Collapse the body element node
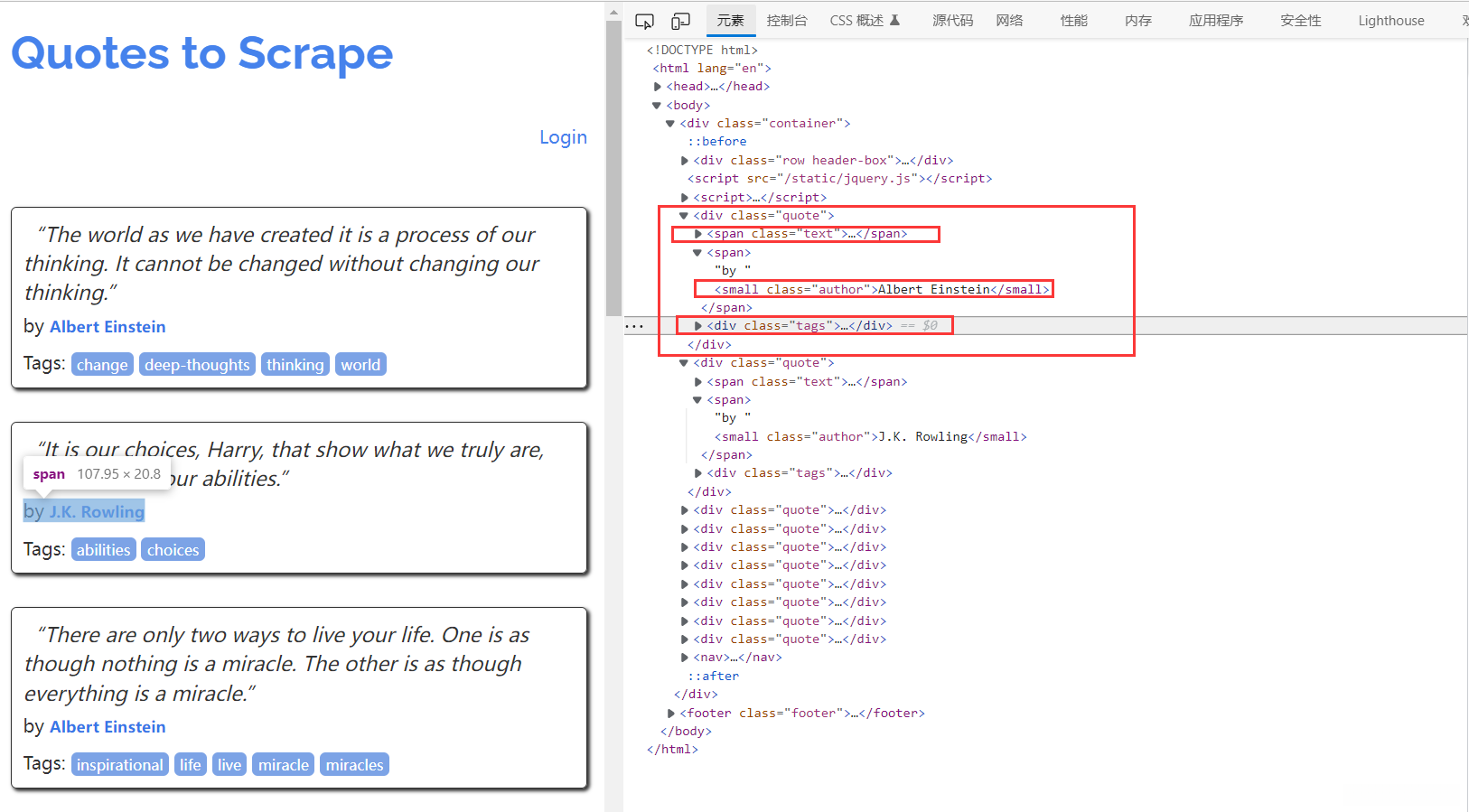The image size is (1469, 812). coord(657,106)
